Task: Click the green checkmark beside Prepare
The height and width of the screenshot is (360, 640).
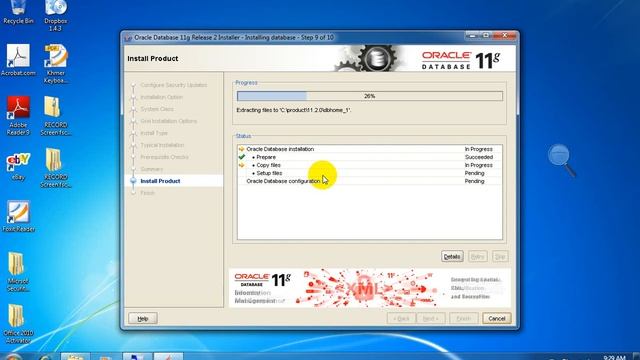Action: point(242,157)
